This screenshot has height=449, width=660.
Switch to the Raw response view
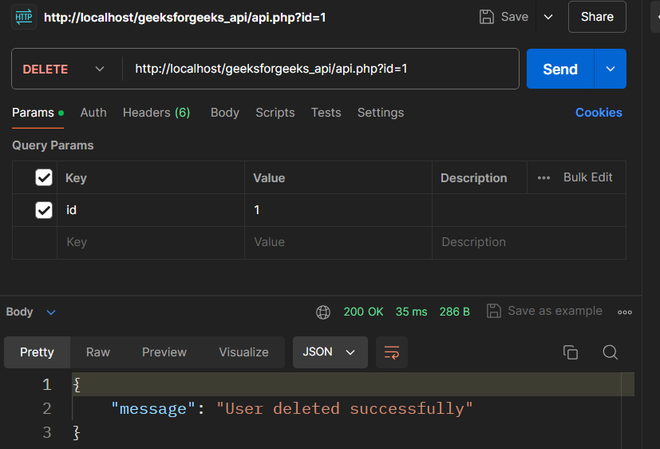98,352
